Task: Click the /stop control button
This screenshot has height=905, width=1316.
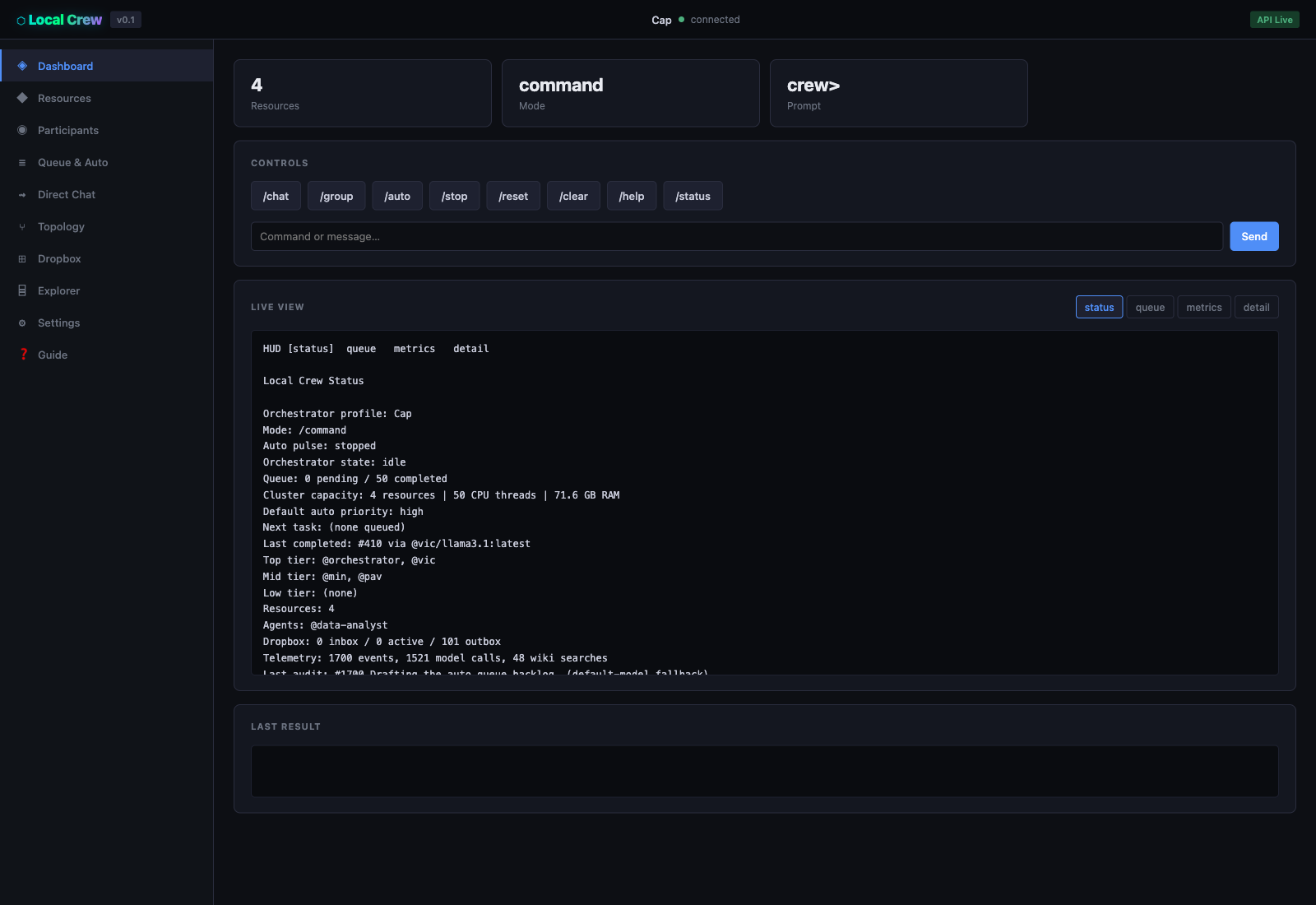Action: coord(454,196)
